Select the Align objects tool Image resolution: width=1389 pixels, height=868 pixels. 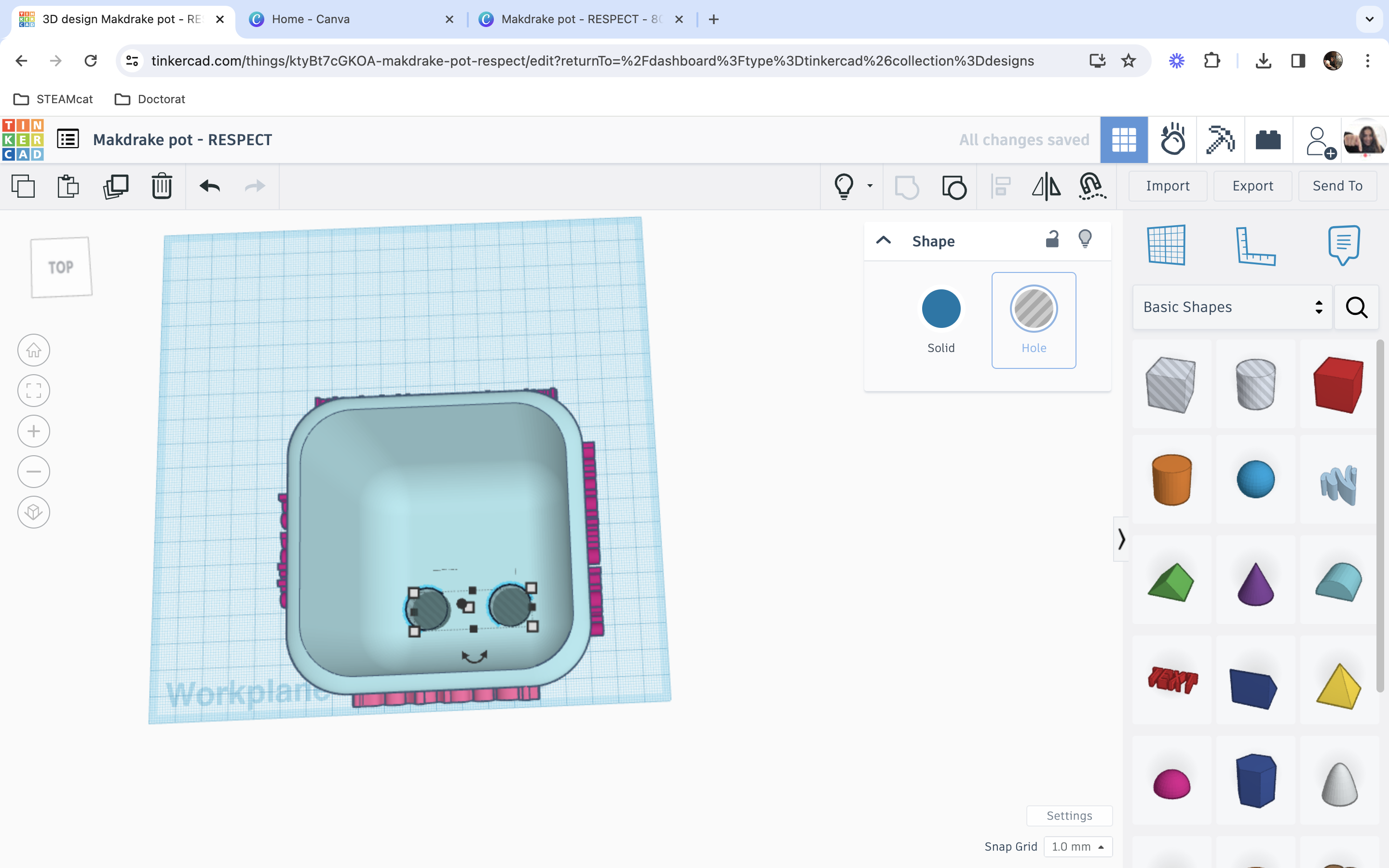(x=1001, y=185)
